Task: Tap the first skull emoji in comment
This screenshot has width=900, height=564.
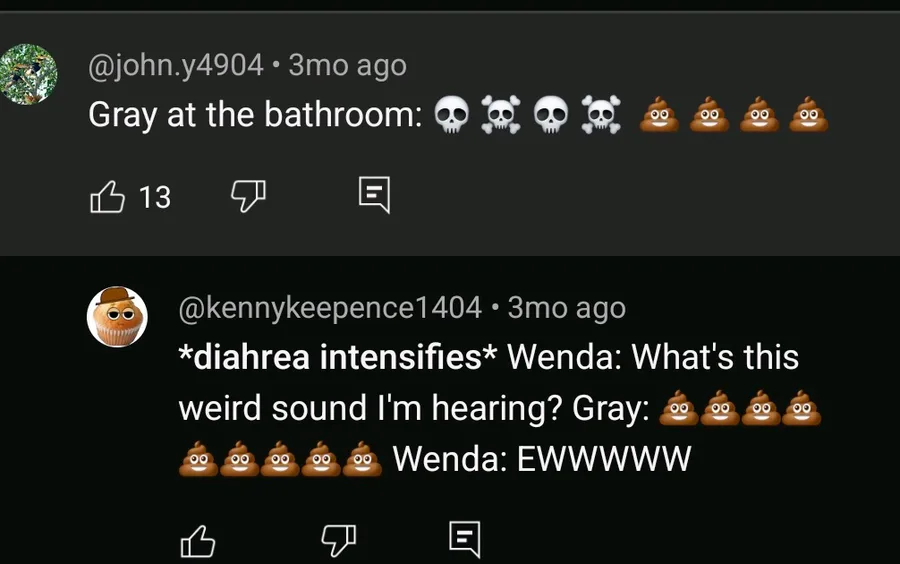Action: pyautogui.click(x=452, y=115)
